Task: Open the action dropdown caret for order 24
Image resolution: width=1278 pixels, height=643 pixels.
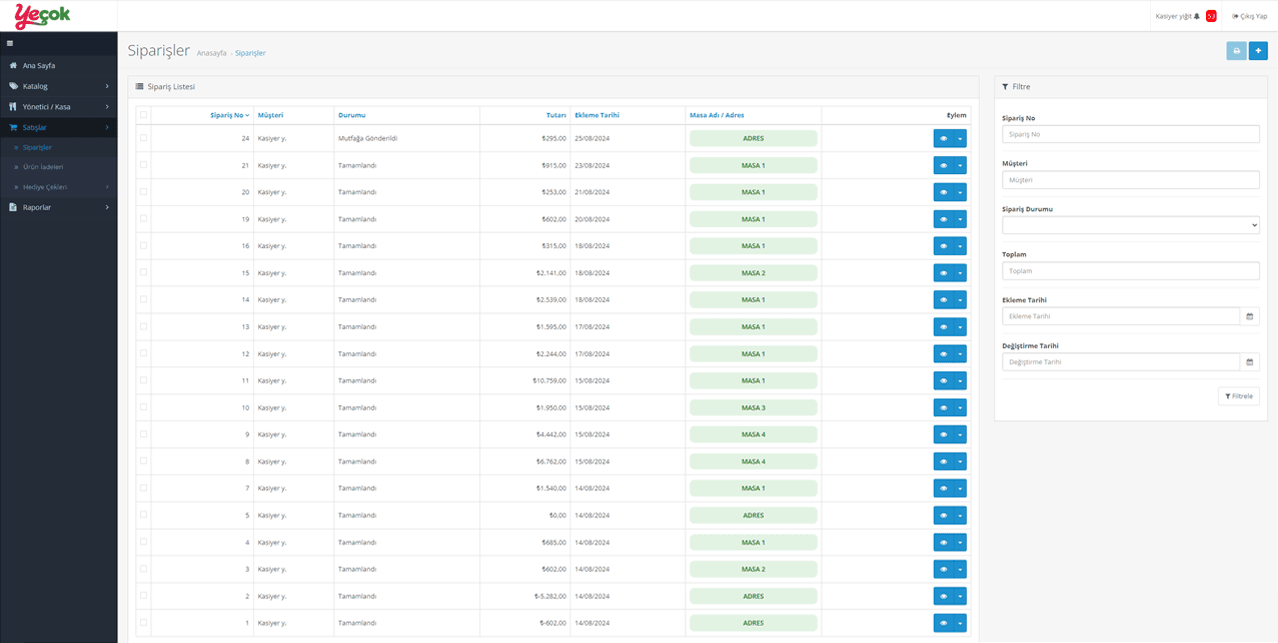Action: pyautogui.click(x=960, y=138)
